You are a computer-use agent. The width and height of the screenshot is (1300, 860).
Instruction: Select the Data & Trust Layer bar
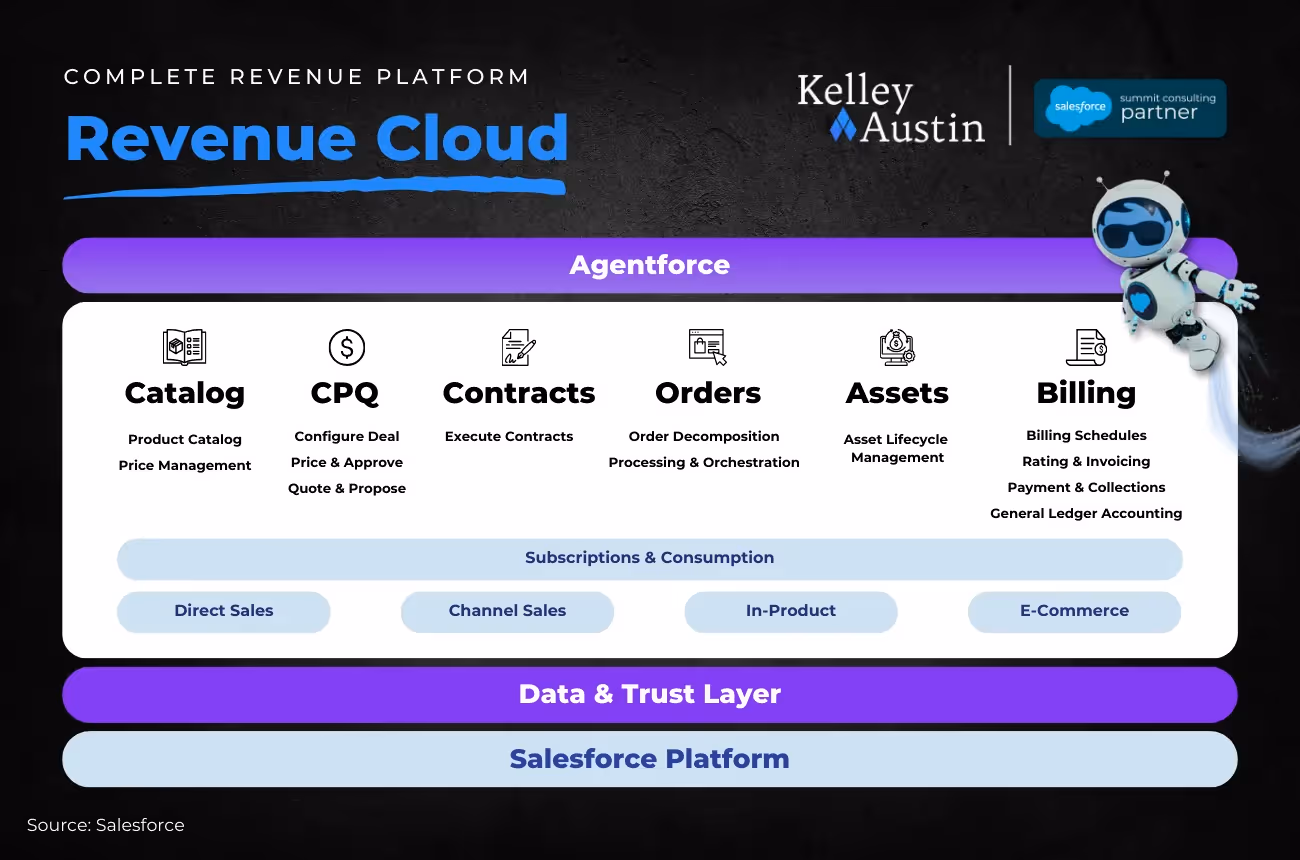(x=650, y=695)
